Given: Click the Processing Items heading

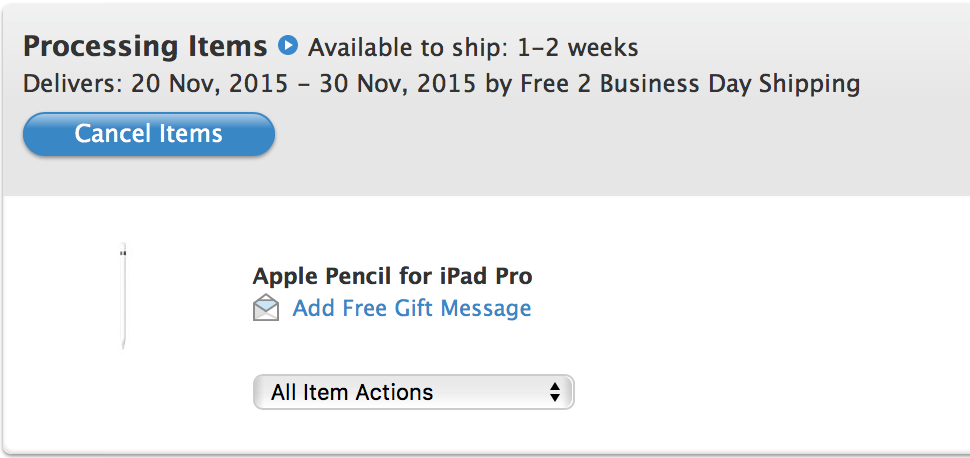Looking at the screenshot, I should (145, 46).
